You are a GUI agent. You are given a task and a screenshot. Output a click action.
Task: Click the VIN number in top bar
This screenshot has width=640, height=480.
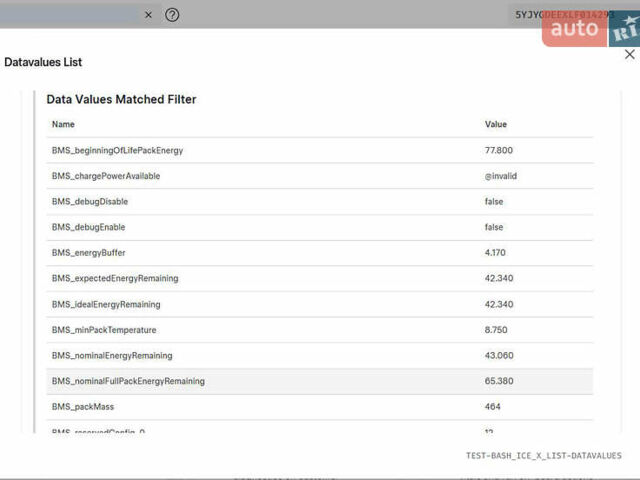click(564, 15)
